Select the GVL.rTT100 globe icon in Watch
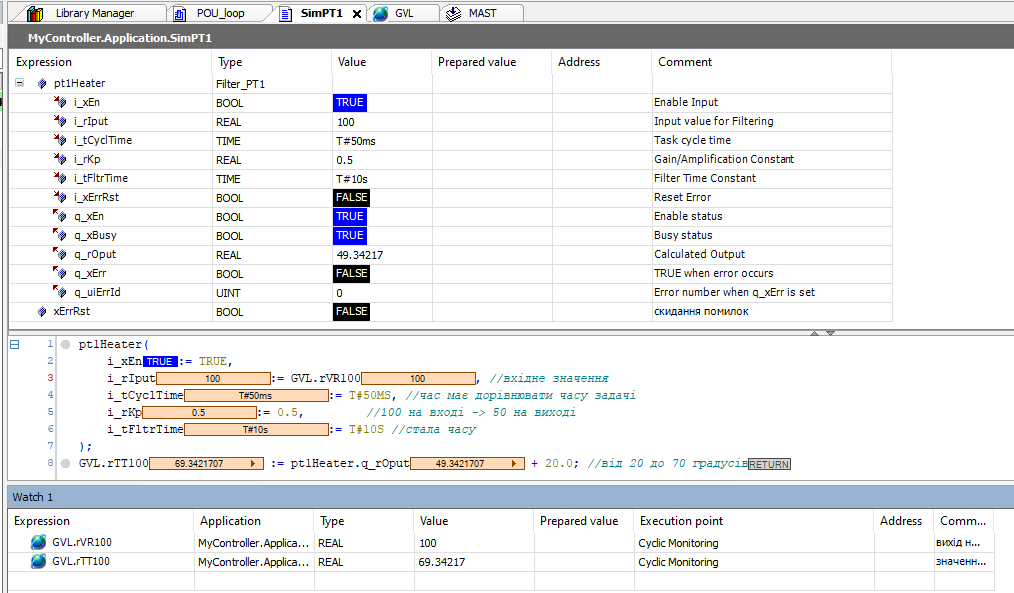Image resolution: width=1014 pixels, height=593 pixels. click(38, 562)
